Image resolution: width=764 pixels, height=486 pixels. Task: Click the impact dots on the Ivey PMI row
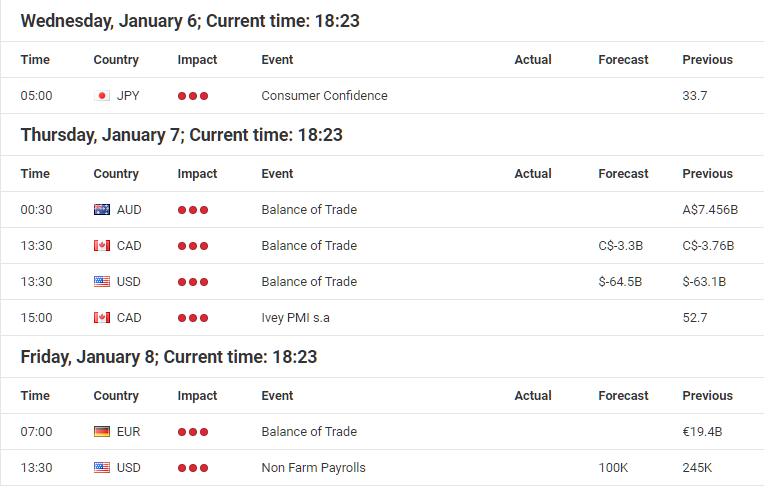click(193, 318)
